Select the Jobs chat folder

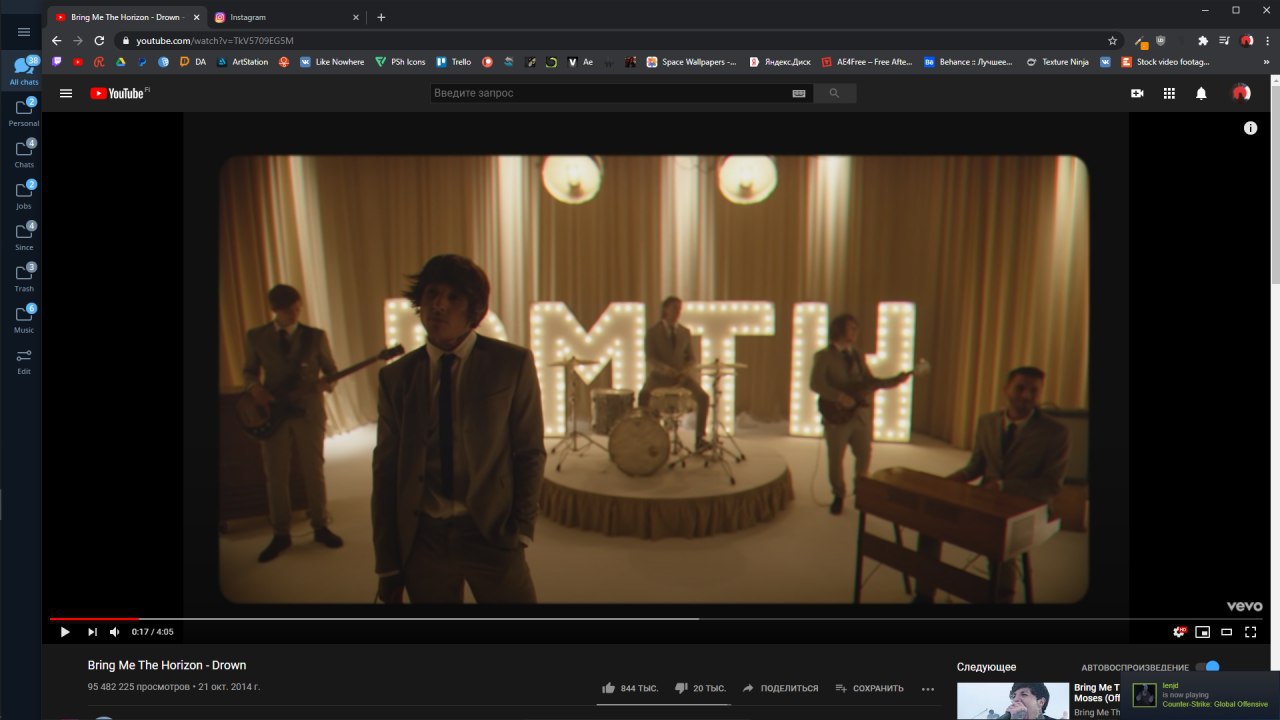pos(24,194)
